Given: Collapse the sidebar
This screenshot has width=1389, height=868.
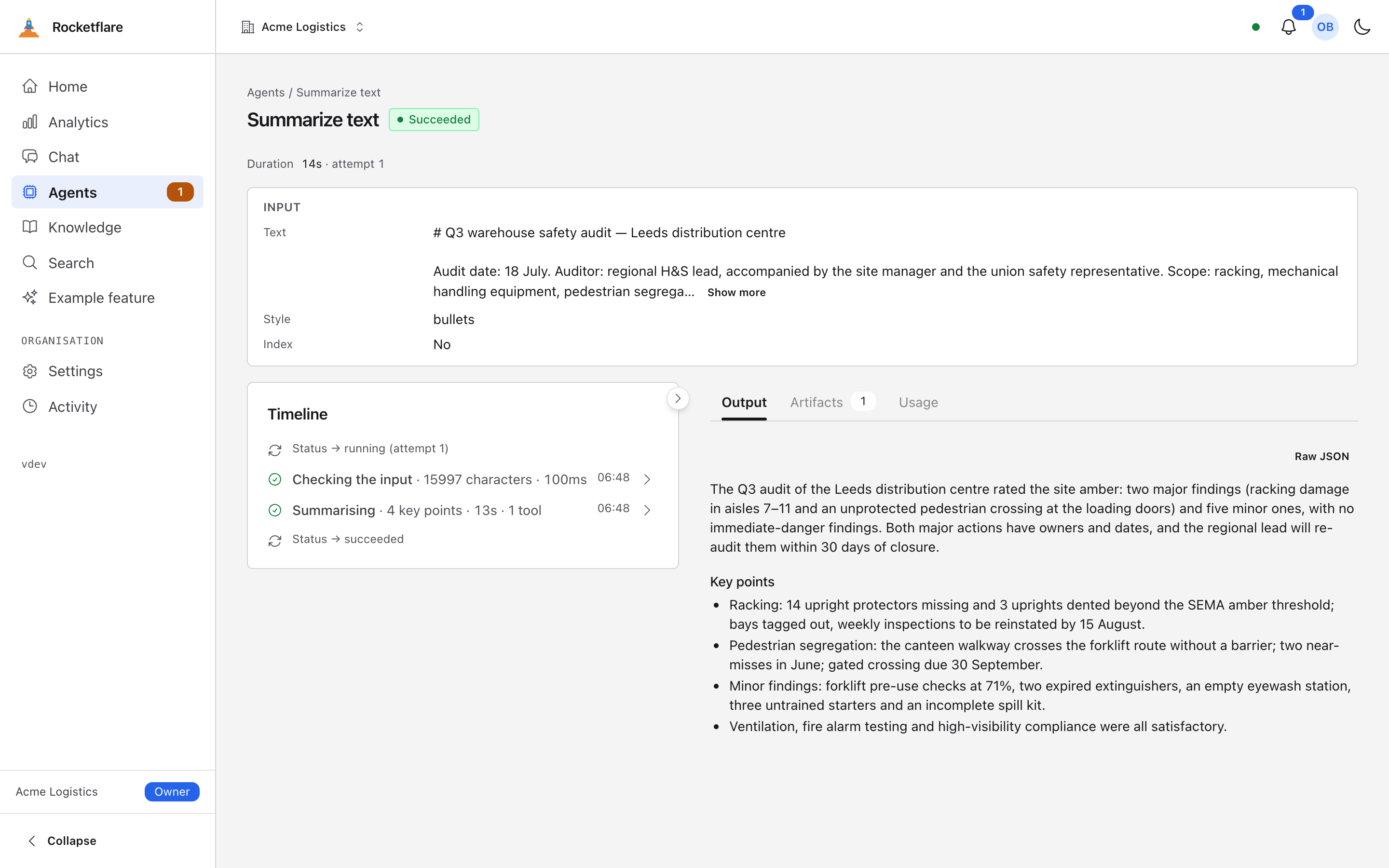Looking at the screenshot, I should coord(62,841).
